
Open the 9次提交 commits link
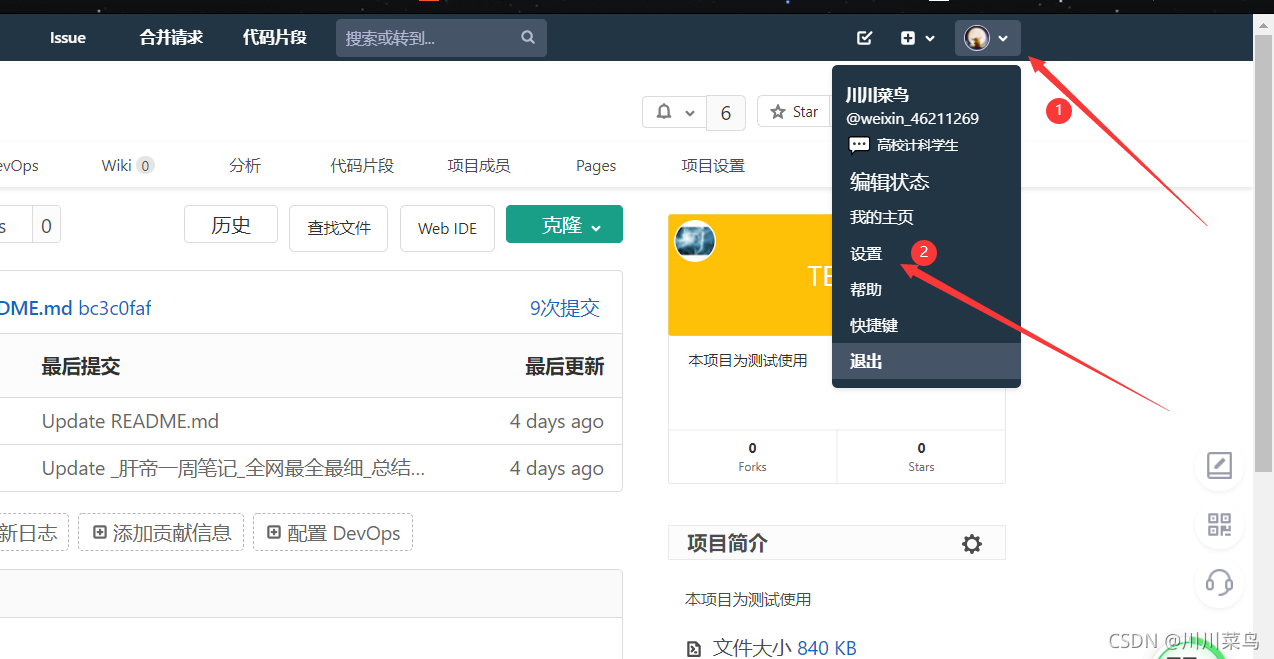564,308
